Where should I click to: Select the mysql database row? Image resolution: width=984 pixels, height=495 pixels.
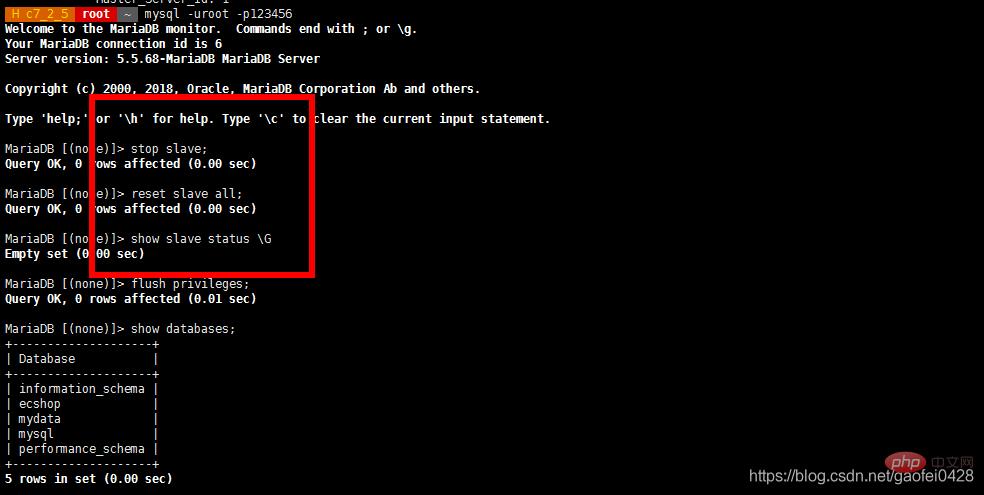point(82,434)
